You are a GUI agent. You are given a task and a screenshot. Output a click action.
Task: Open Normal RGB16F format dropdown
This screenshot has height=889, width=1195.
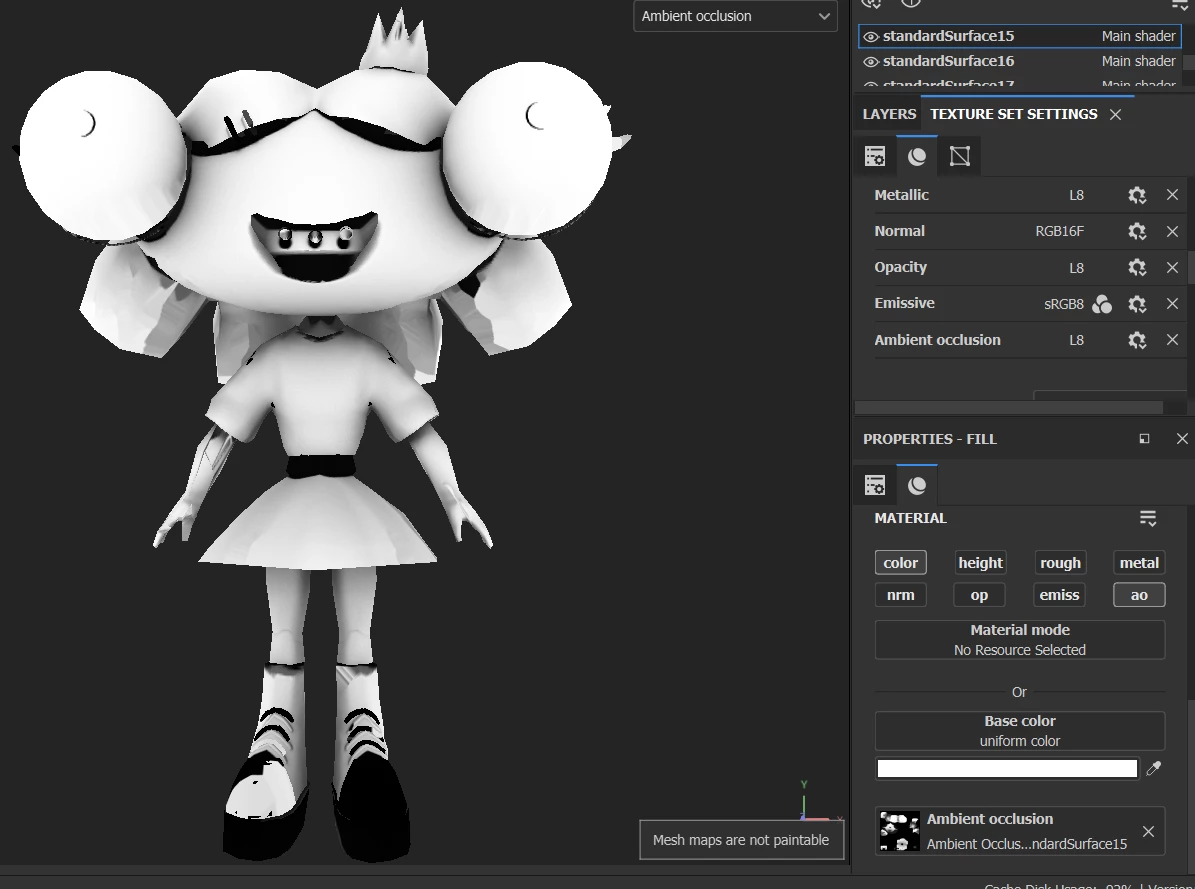pos(1059,231)
